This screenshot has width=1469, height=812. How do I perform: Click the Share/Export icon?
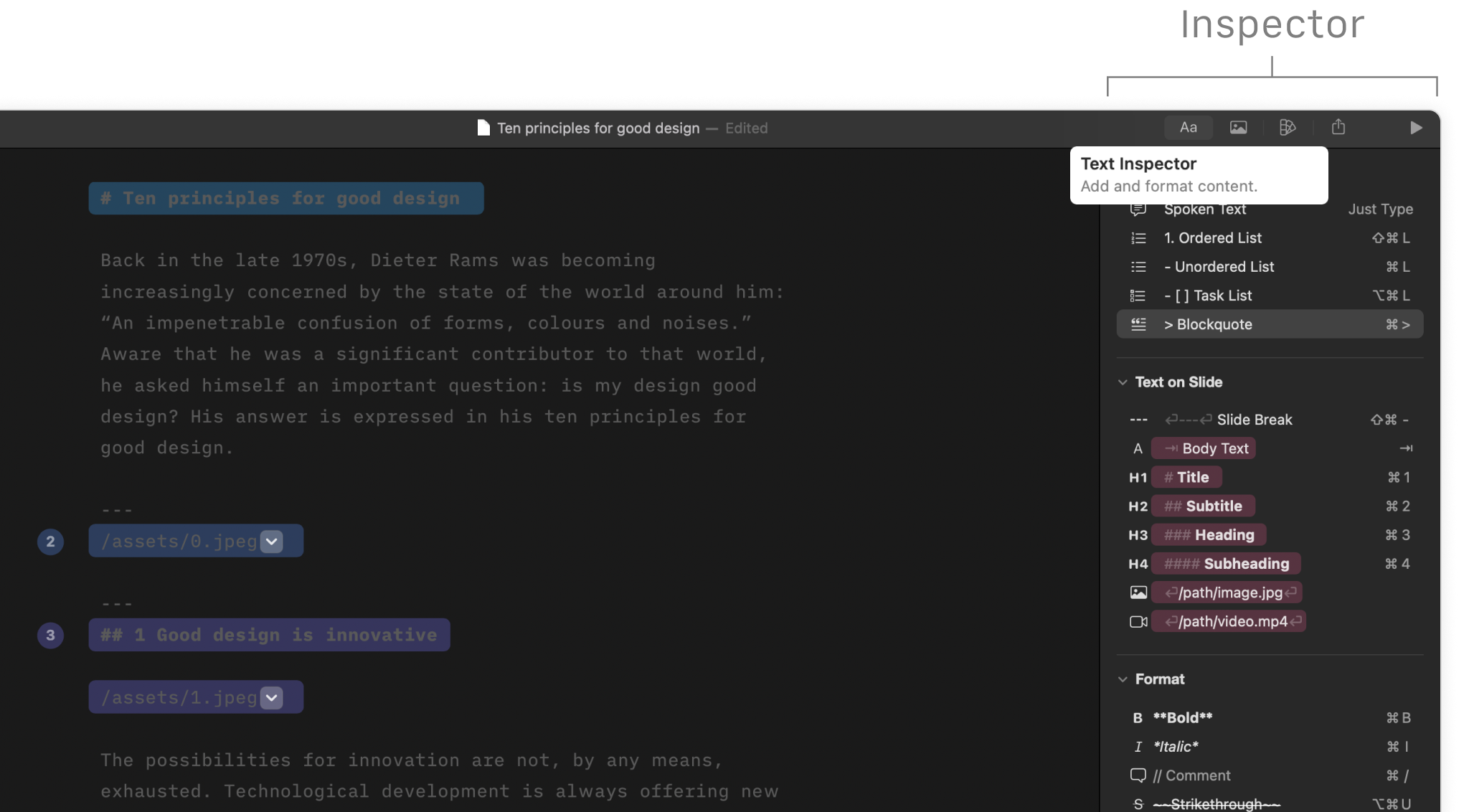pos(1338,127)
